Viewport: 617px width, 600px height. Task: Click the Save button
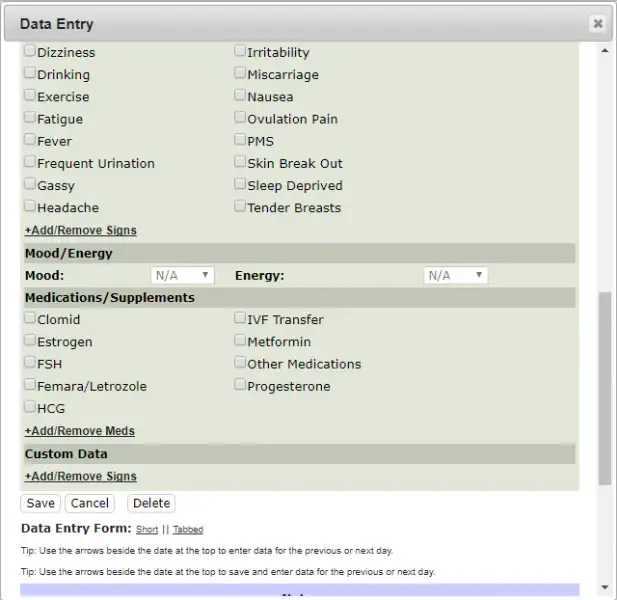click(x=40, y=503)
